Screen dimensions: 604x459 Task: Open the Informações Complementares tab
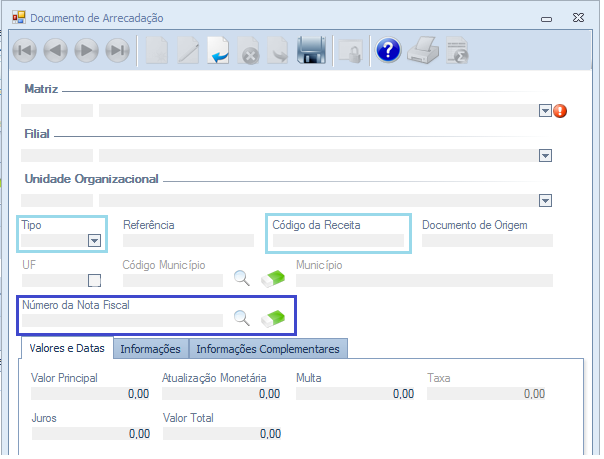tap(267, 349)
